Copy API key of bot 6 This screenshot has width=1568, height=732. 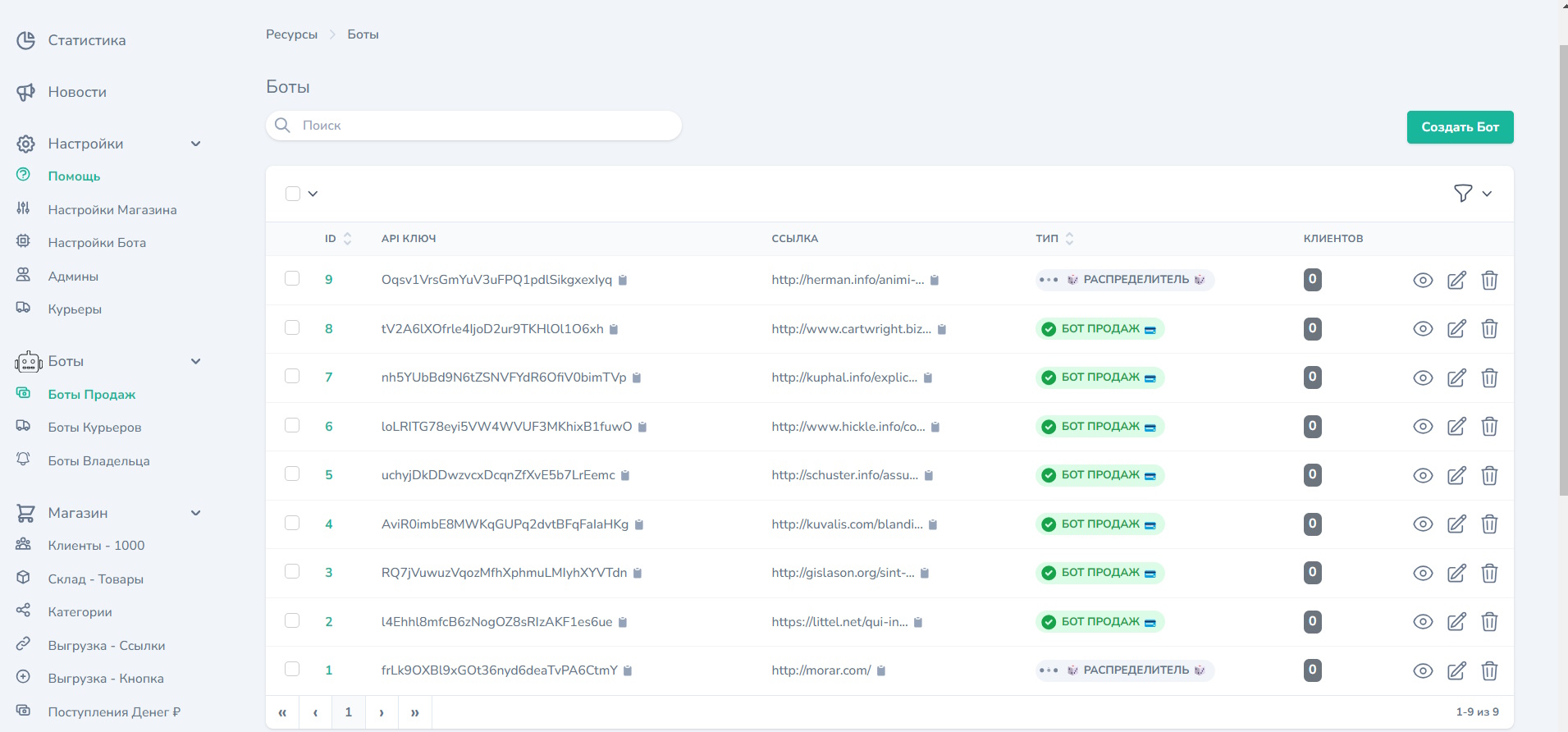coord(642,427)
